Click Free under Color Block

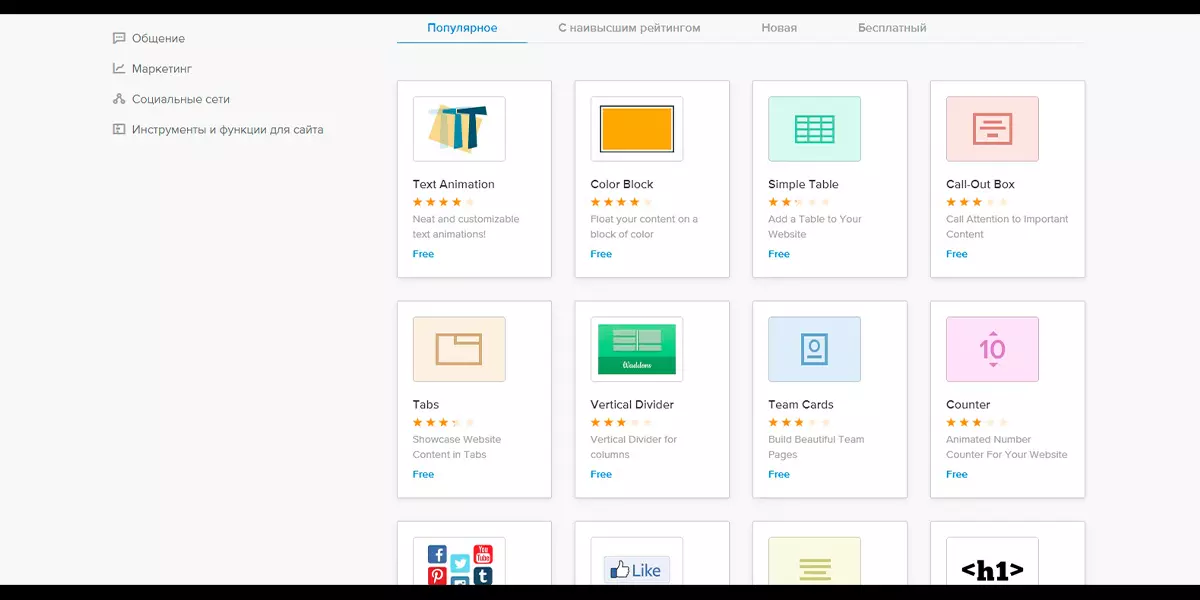(x=601, y=254)
